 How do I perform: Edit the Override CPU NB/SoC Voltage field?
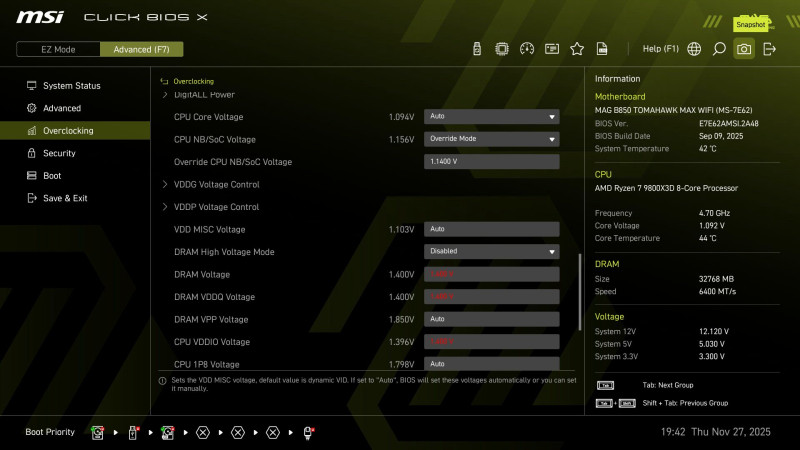pos(491,161)
